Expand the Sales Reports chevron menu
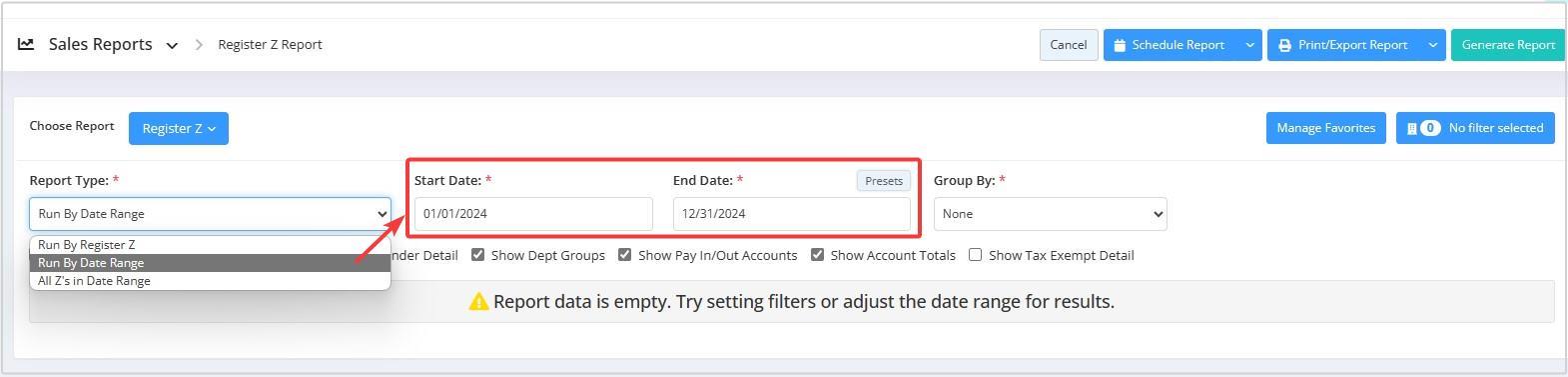Screen dimensions: 1568x377 172,45
